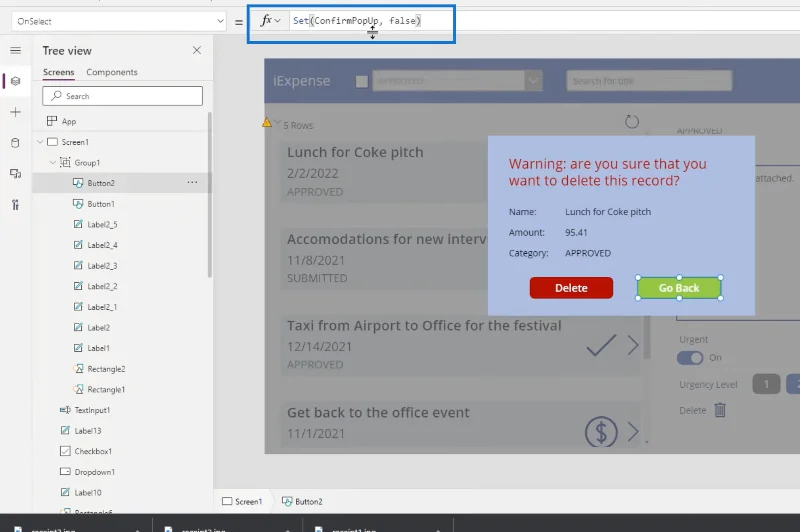
Task: Close the Tree view panel
Action: click(196, 50)
